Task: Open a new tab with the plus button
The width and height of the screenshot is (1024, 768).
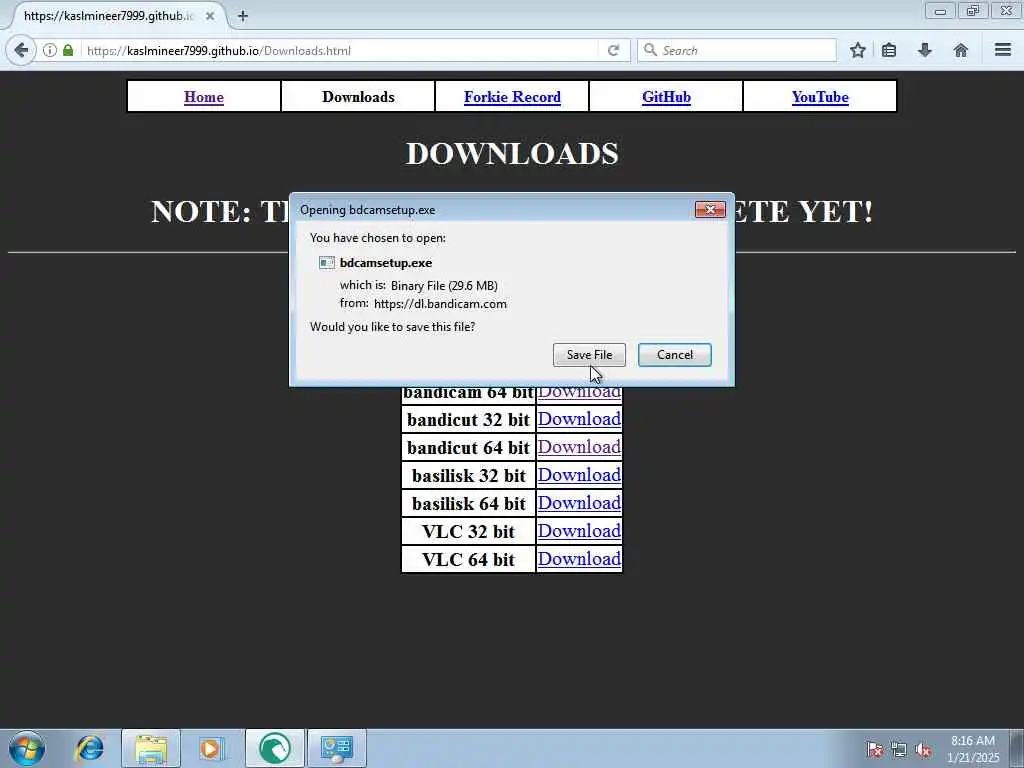Action: pos(243,16)
